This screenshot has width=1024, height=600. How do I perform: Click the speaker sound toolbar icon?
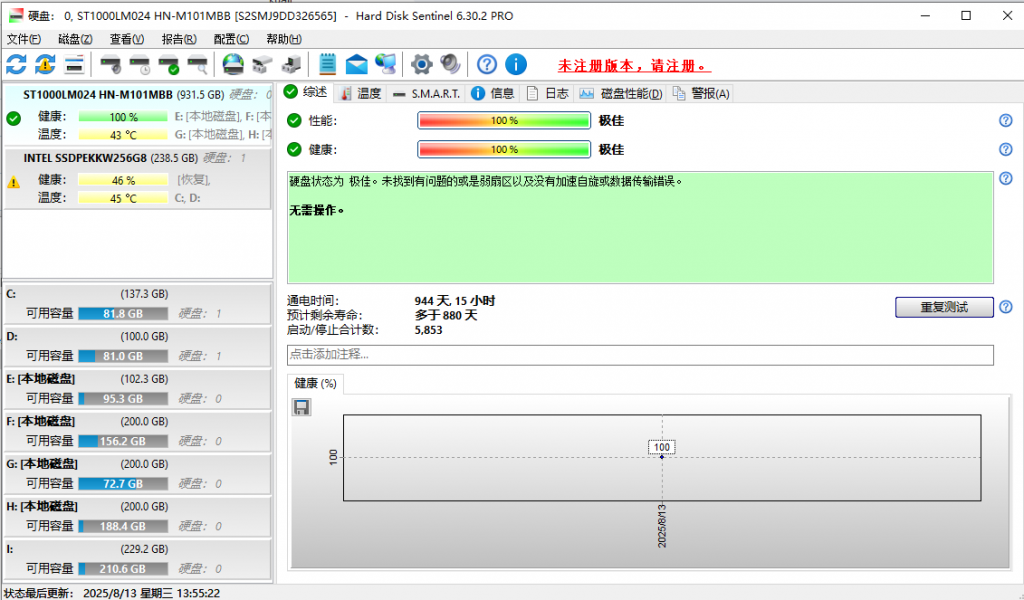coord(450,65)
